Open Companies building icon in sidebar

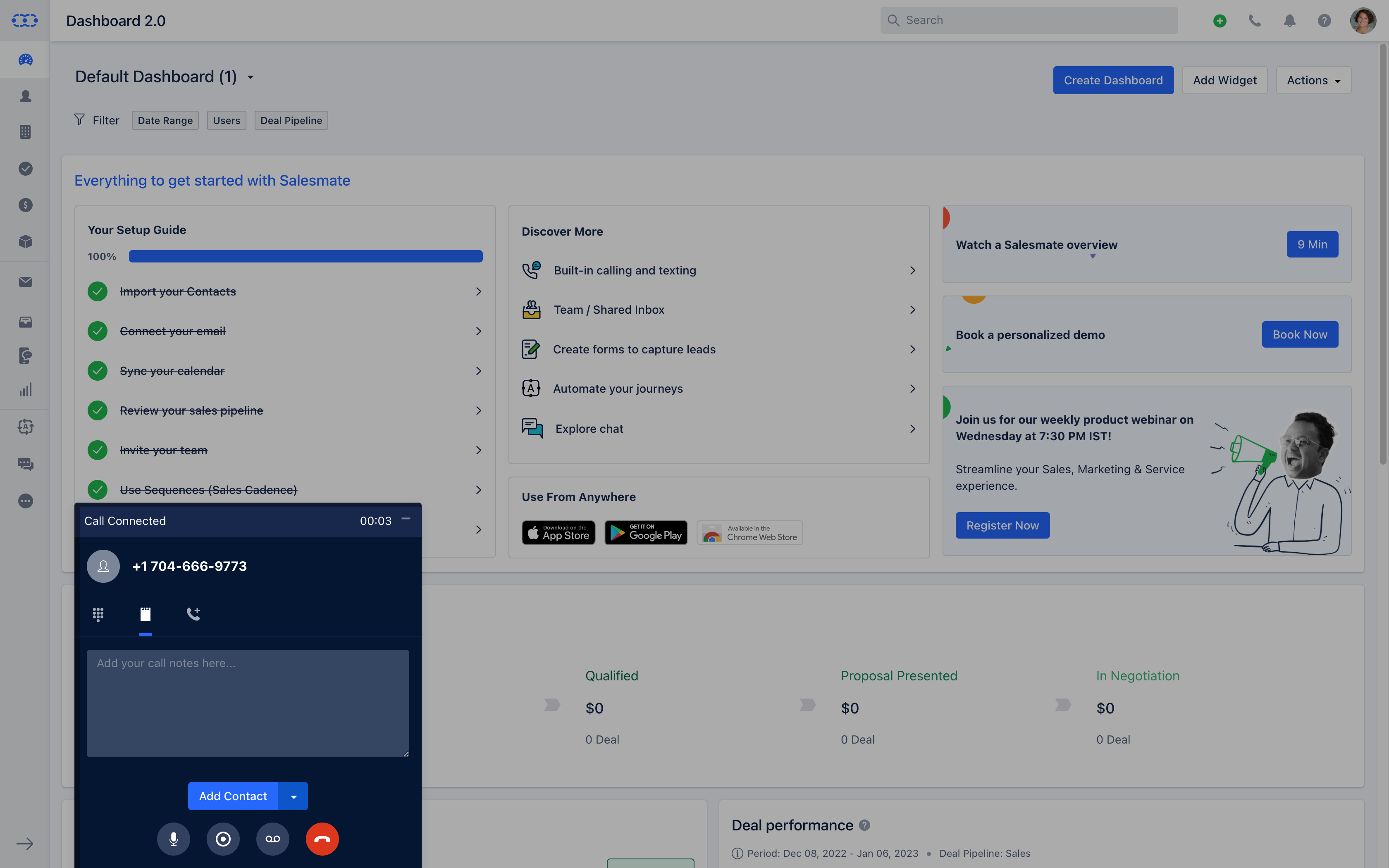click(25, 132)
